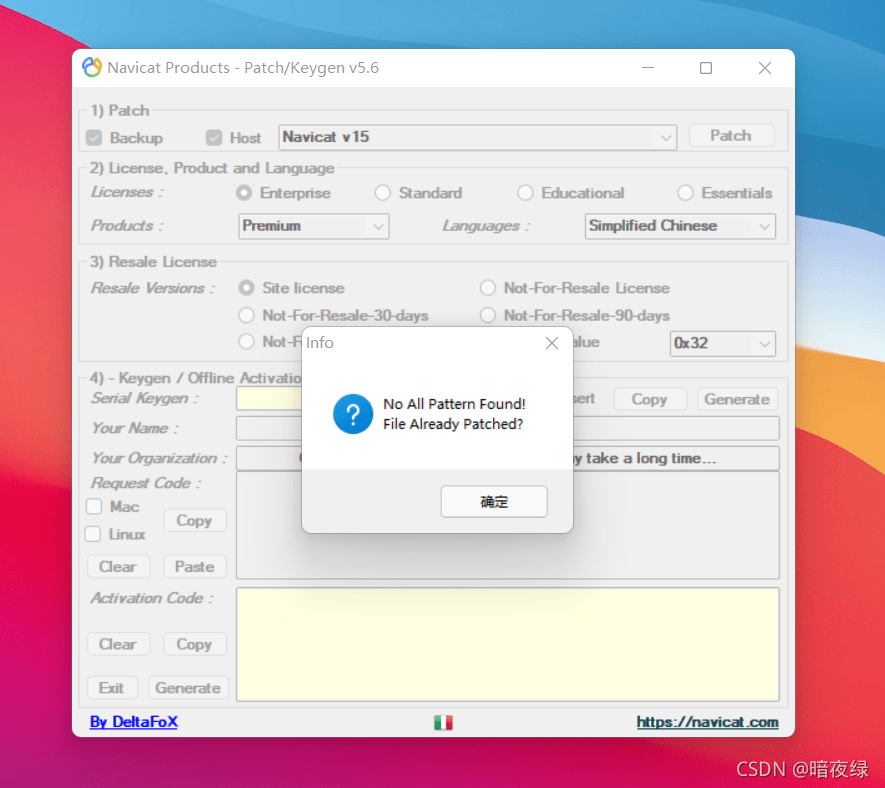Select the Essentials license option
The width and height of the screenshot is (885, 788).
(686, 193)
